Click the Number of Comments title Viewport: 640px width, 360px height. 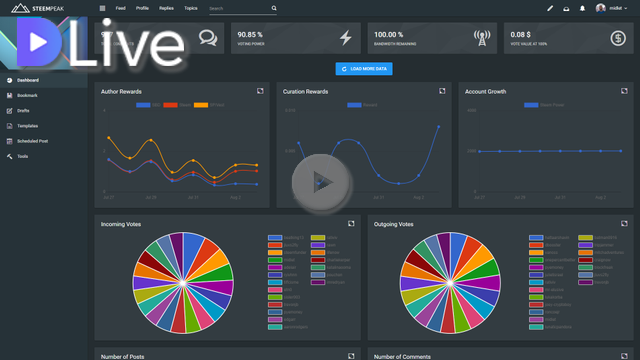pos(402,357)
